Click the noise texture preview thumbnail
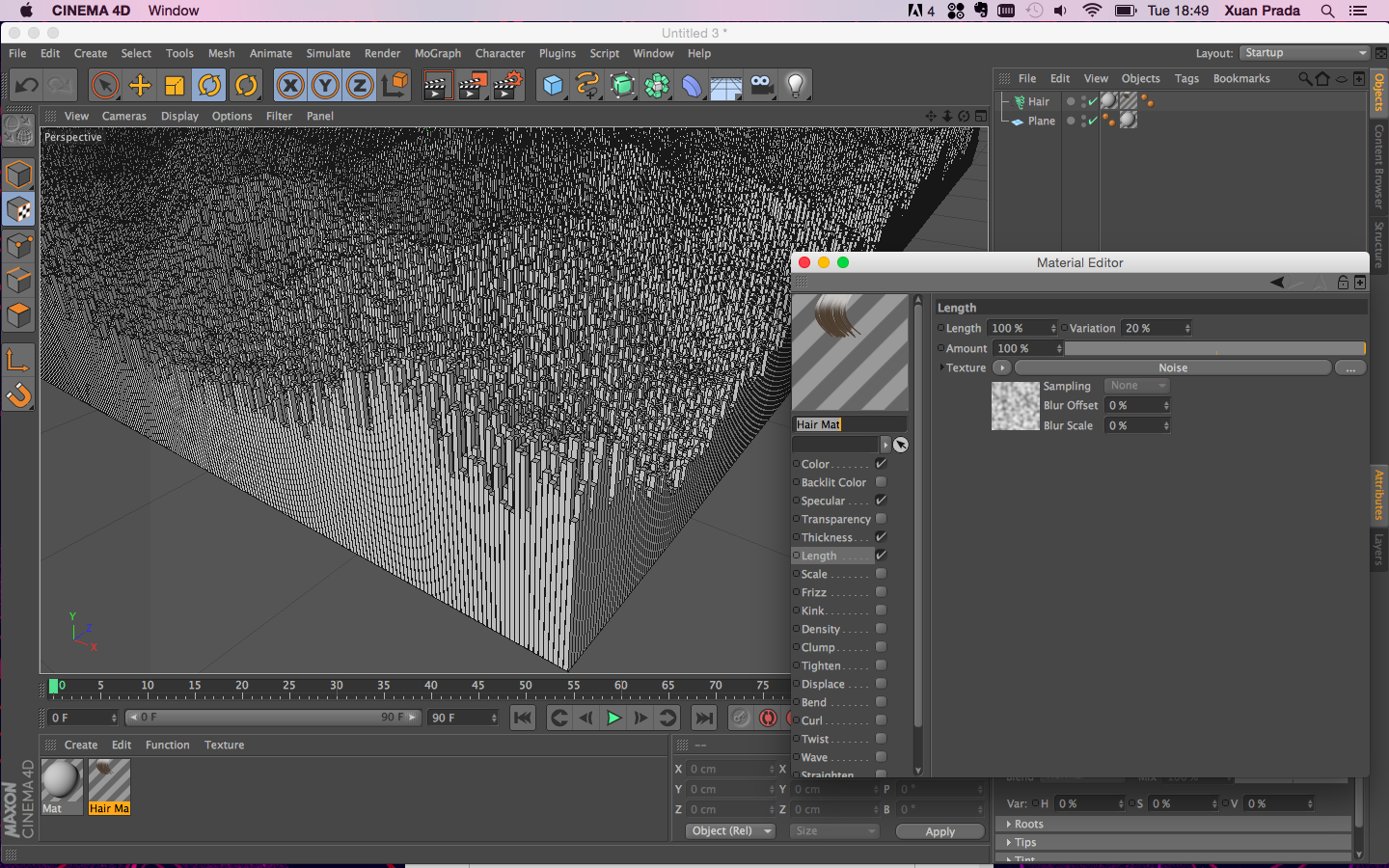This screenshot has height=868, width=1389. 1015,406
